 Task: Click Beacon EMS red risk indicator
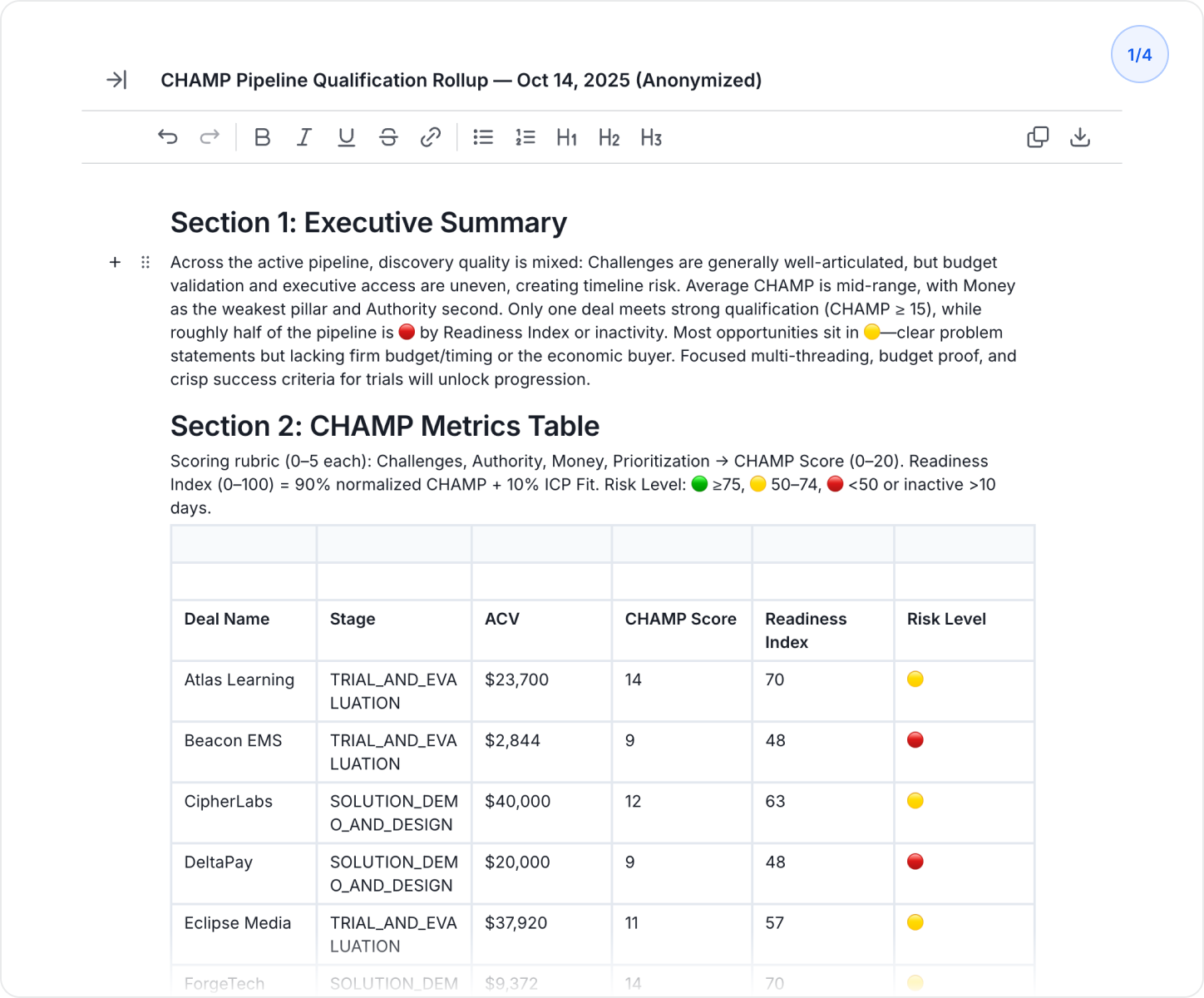[x=915, y=740]
